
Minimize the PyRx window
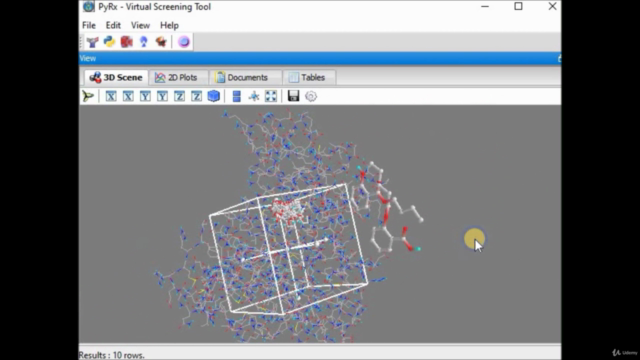point(485,6)
